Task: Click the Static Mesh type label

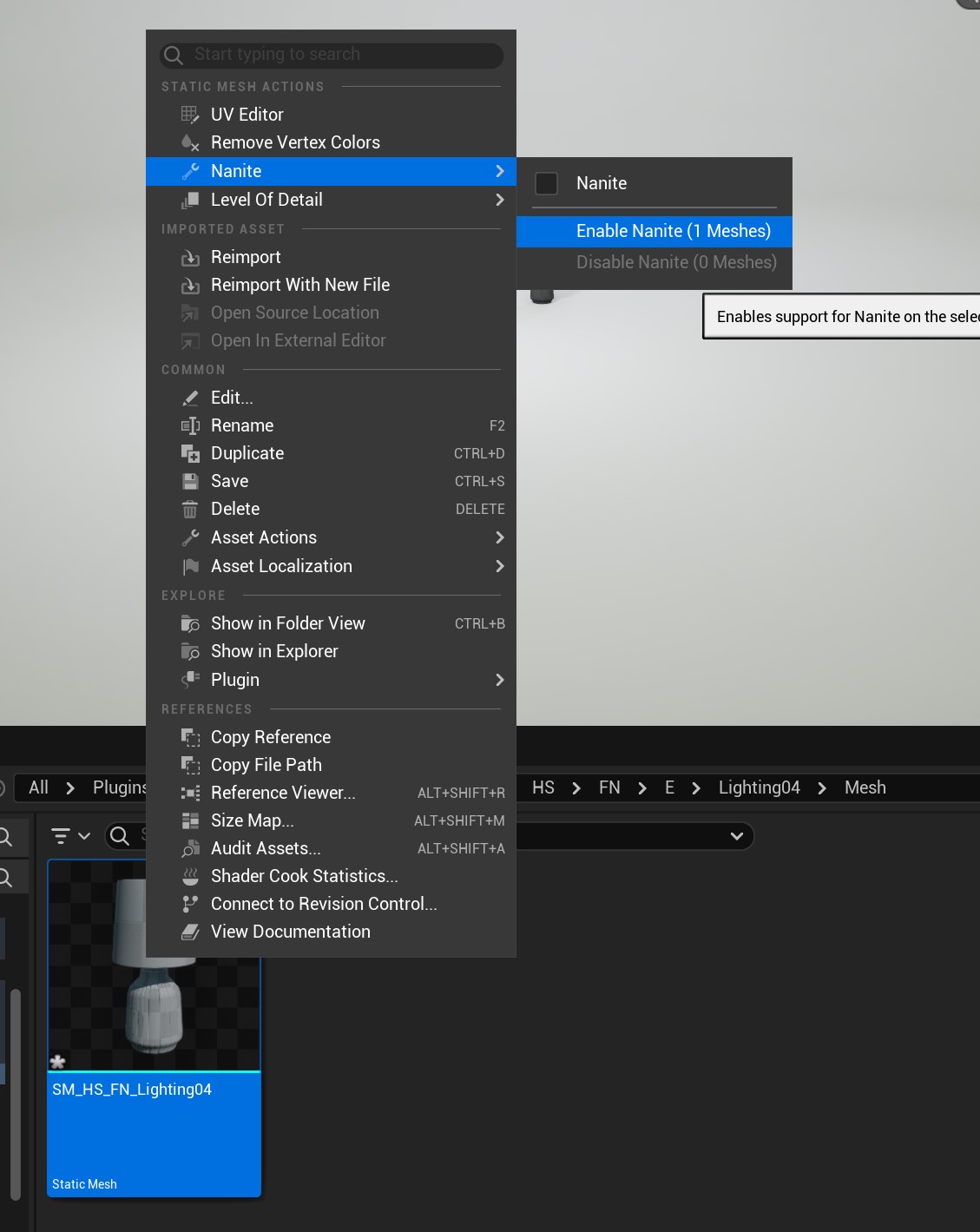Action: [x=84, y=1184]
